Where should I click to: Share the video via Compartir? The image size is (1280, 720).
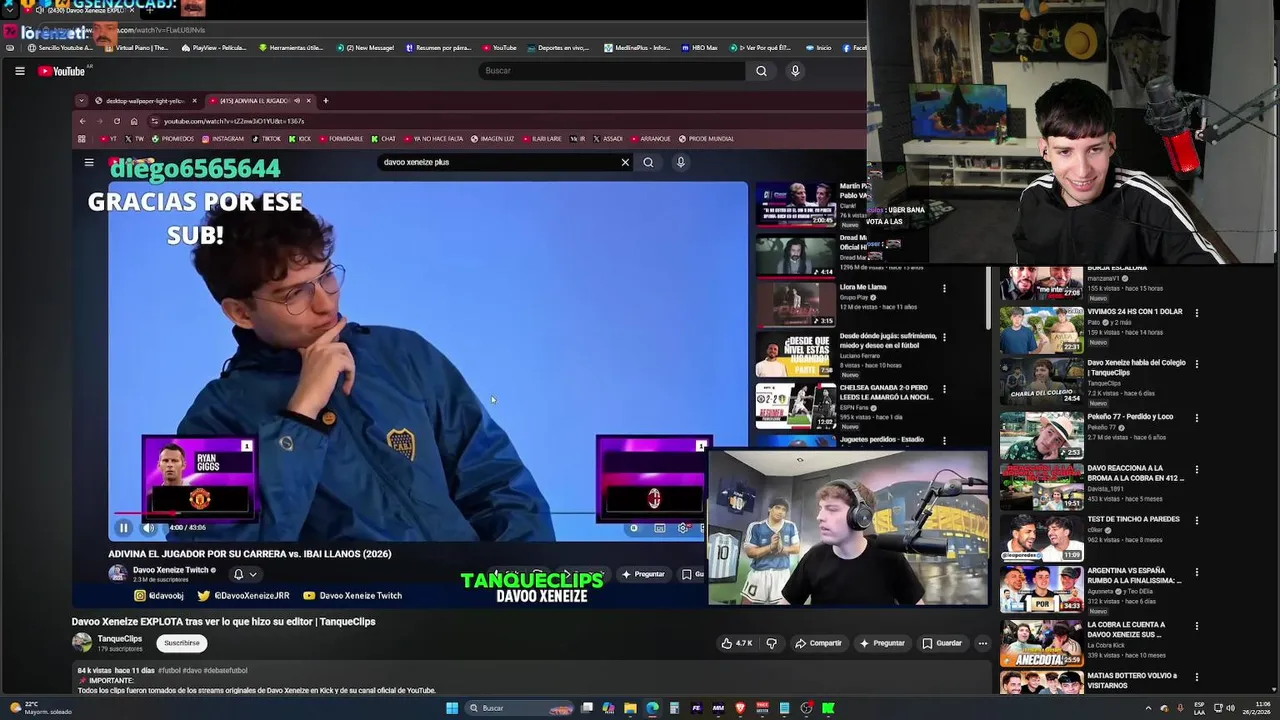tap(818, 643)
